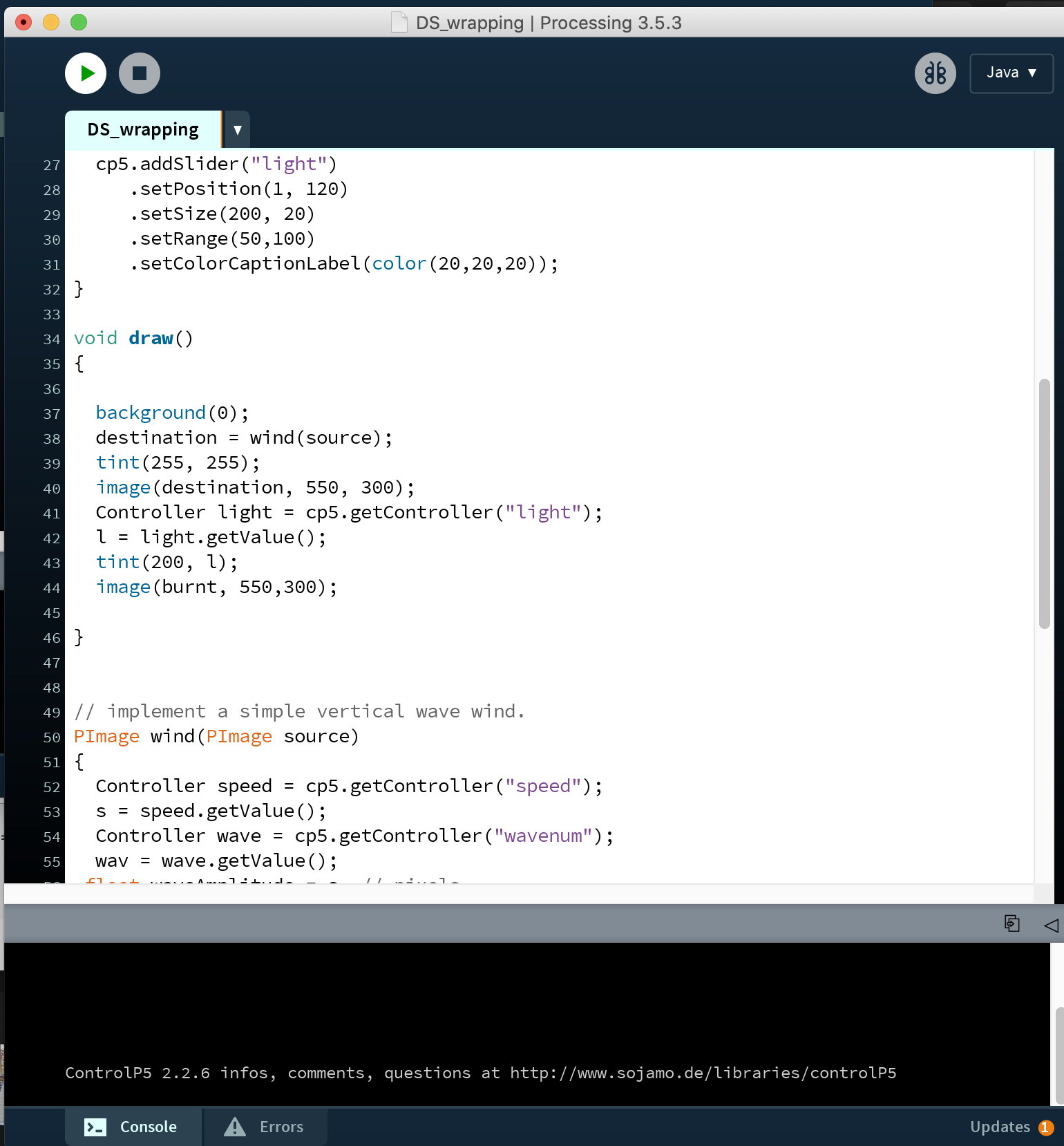Open the debugger butterfly icon
The height and width of the screenshot is (1146, 1064).
point(935,73)
